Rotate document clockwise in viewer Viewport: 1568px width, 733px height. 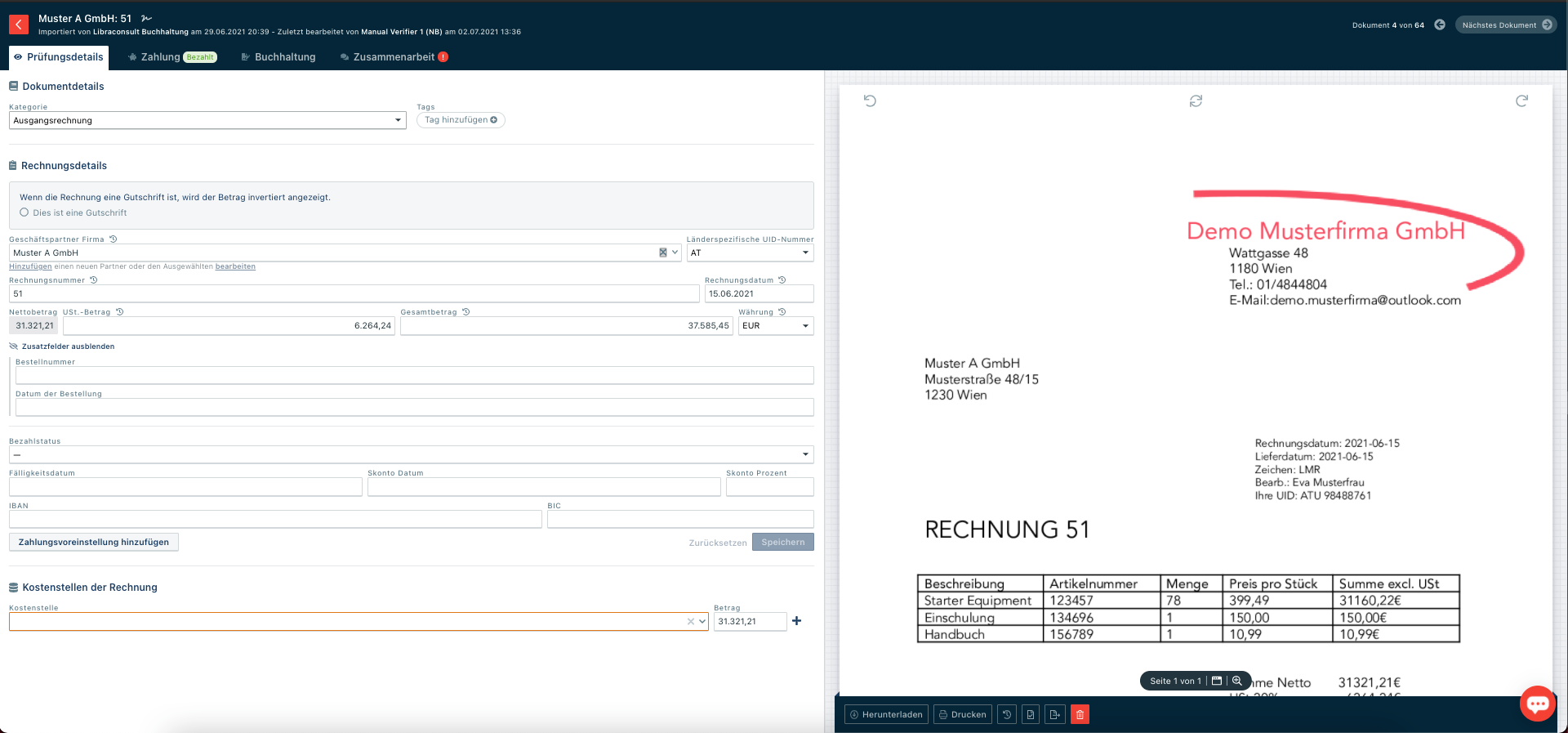(1521, 101)
